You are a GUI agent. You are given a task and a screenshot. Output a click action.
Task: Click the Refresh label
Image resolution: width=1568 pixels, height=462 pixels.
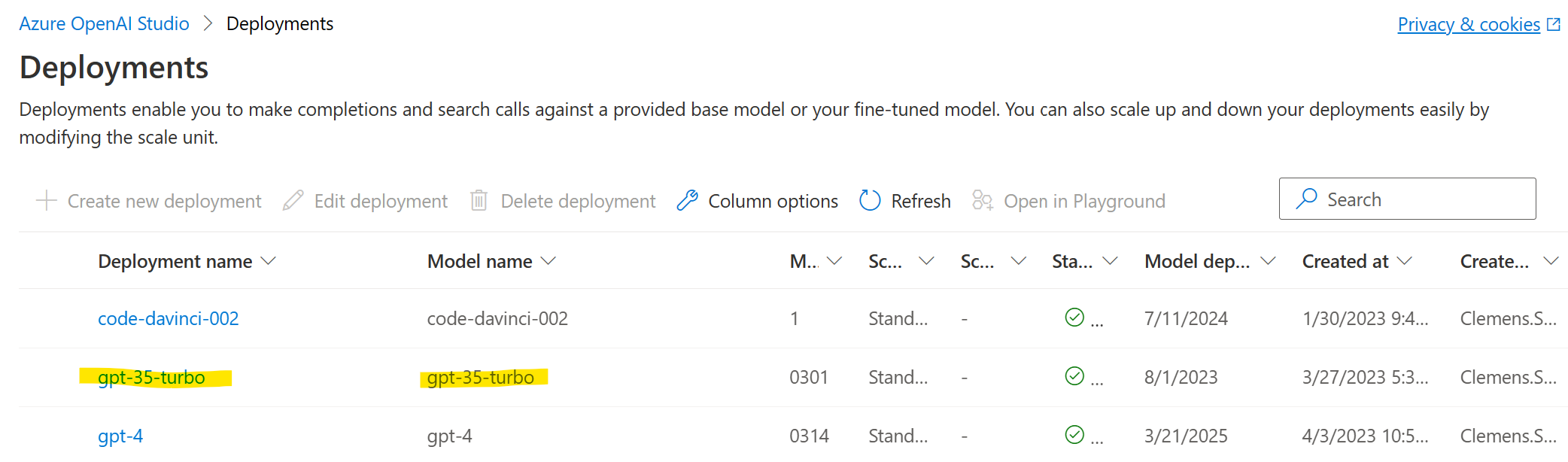(x=921, y=201)
